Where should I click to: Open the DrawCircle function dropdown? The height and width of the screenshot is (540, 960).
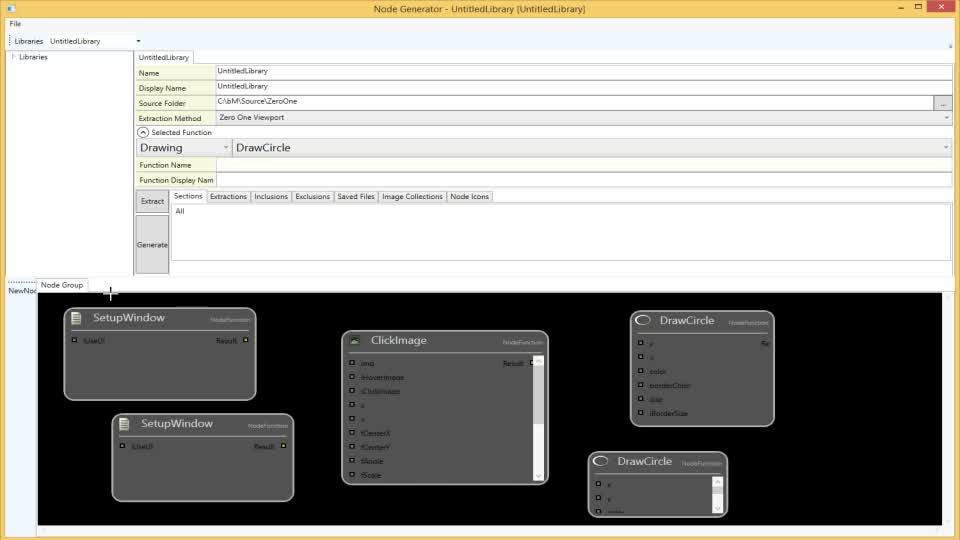[945, 148]
